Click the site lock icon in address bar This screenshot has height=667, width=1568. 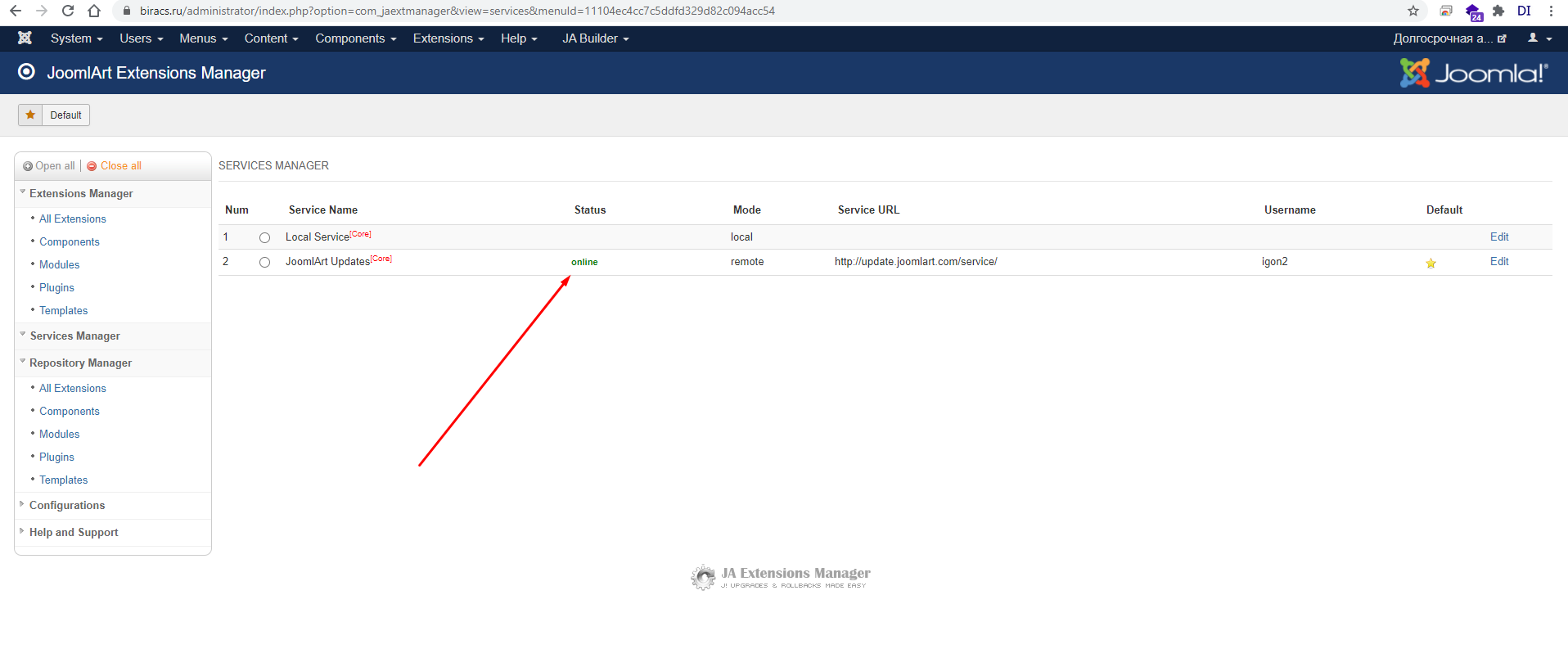point(126,11)
